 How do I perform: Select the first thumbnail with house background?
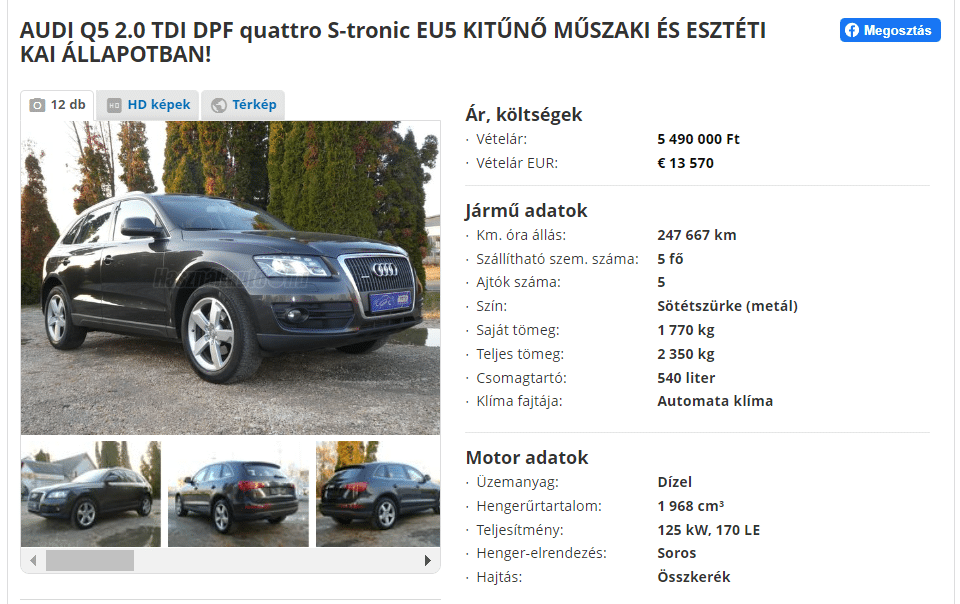pyautogui.click(x=91, y=494)
